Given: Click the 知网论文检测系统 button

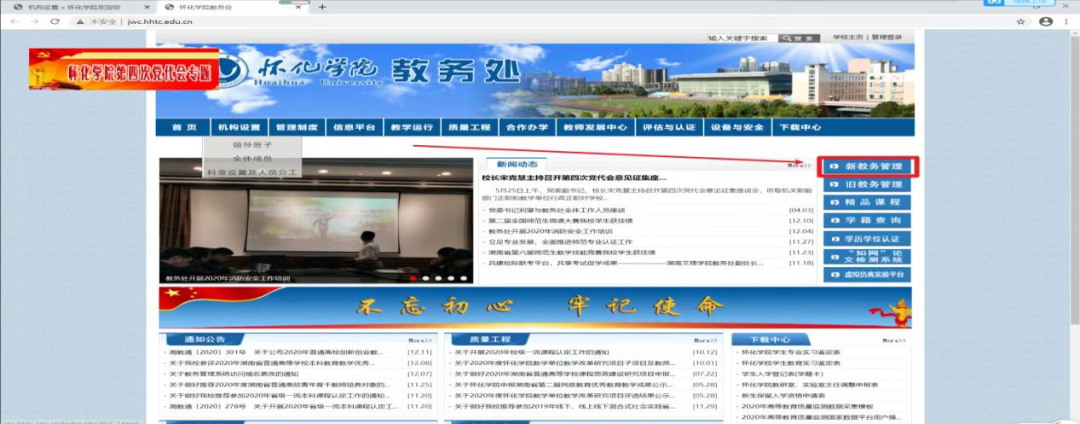Looking at the screenshot, I should click(867, 257).
